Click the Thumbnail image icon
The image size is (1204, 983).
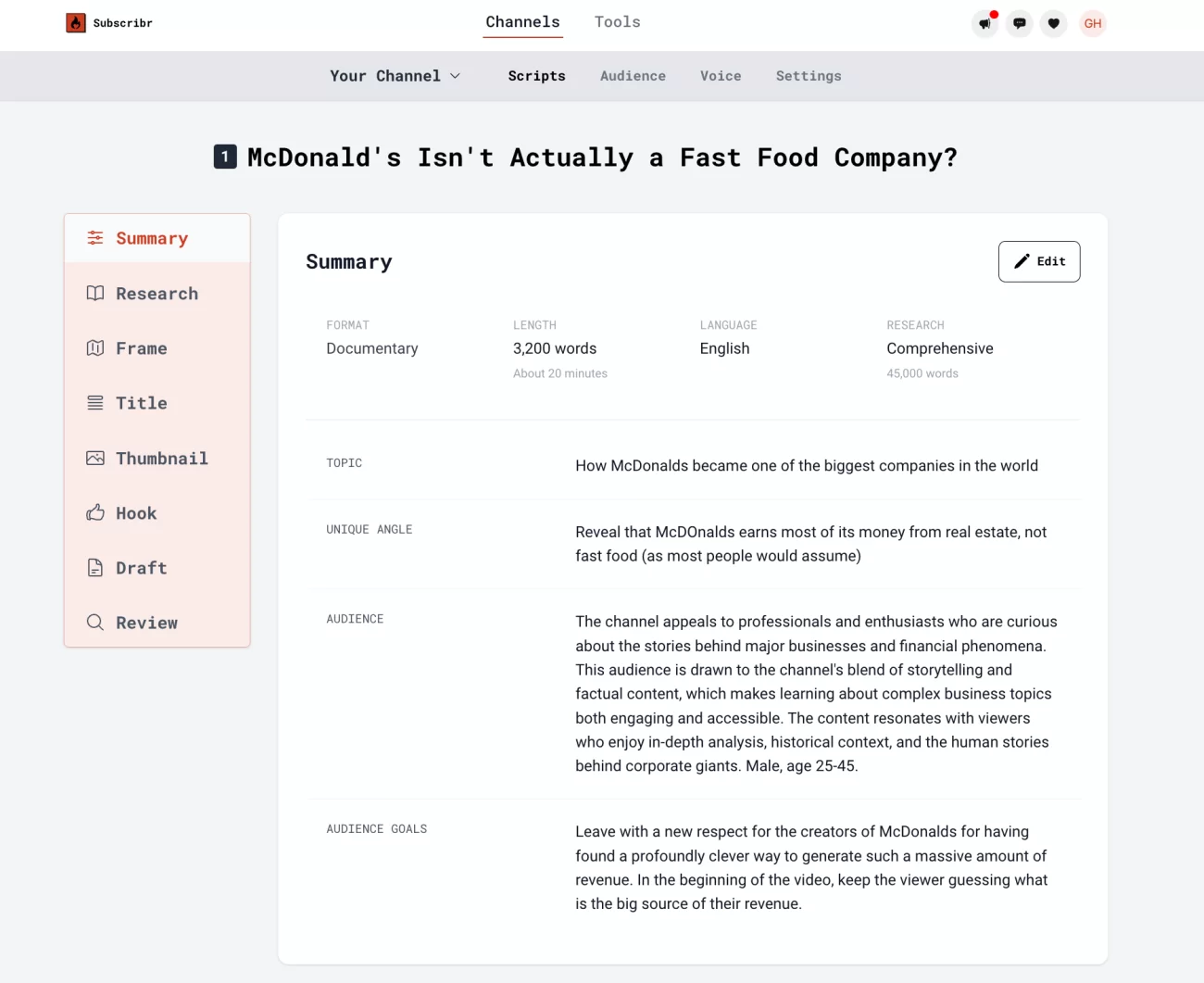95,458
